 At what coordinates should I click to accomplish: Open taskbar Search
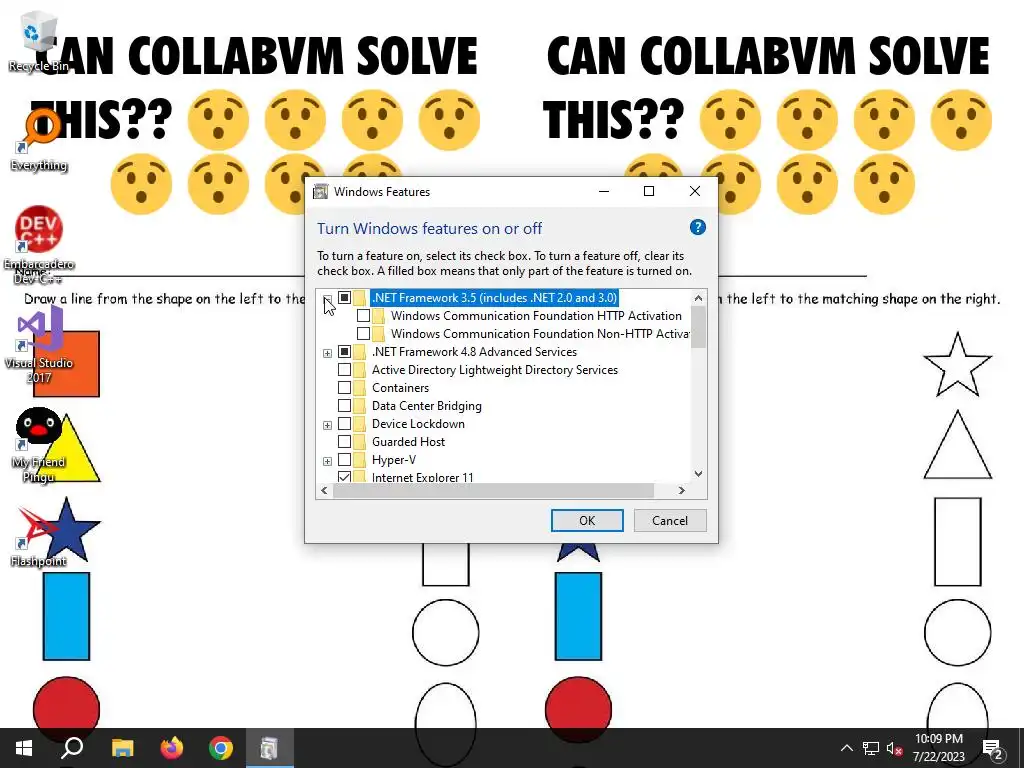(x=72, y=748)
